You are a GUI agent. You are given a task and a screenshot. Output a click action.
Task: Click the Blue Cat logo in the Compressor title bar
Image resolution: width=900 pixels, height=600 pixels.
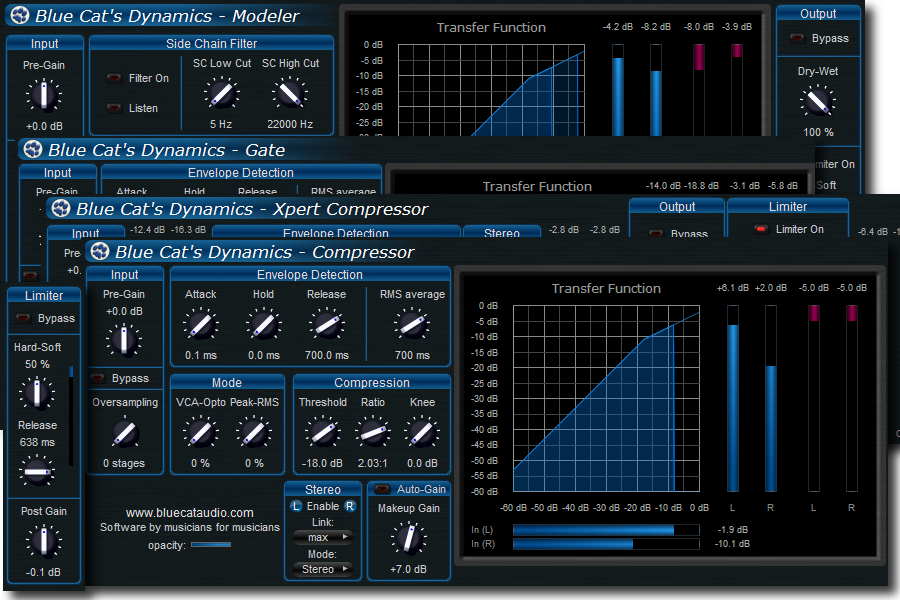pos(99,252)
